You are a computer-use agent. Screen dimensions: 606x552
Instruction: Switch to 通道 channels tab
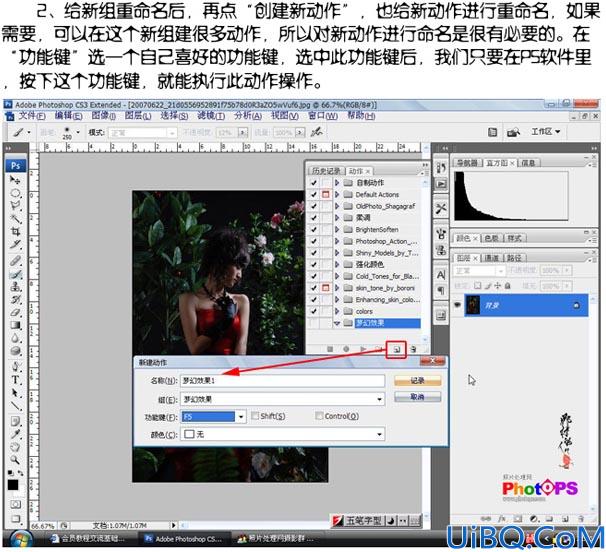[492, 258]
